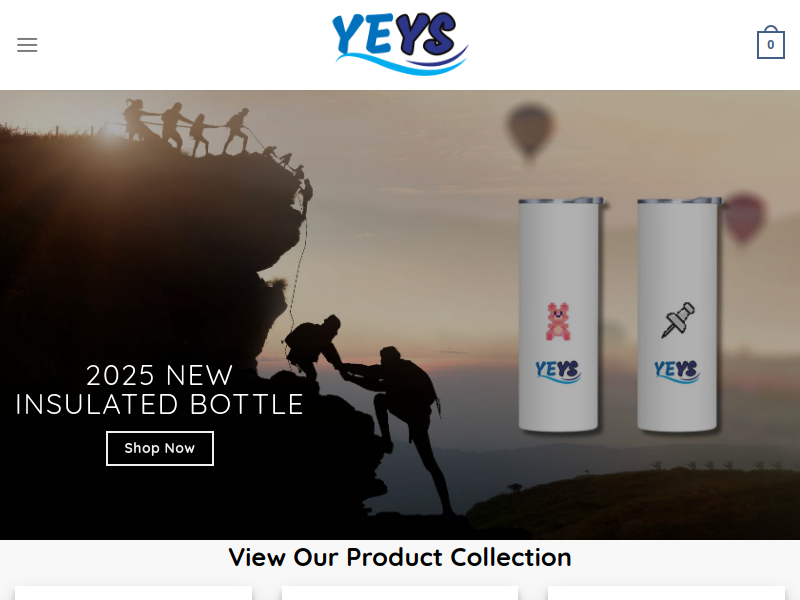Open the hamburger navigation menu
The image size is (800, 600).
(x=27, y=45)
